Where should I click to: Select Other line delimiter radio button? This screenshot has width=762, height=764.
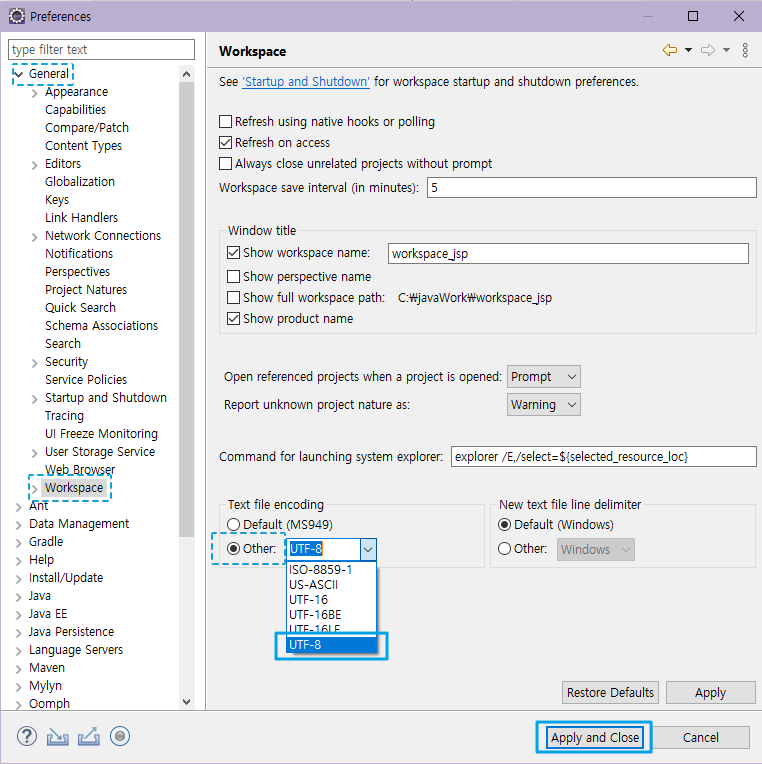(504, 549)
